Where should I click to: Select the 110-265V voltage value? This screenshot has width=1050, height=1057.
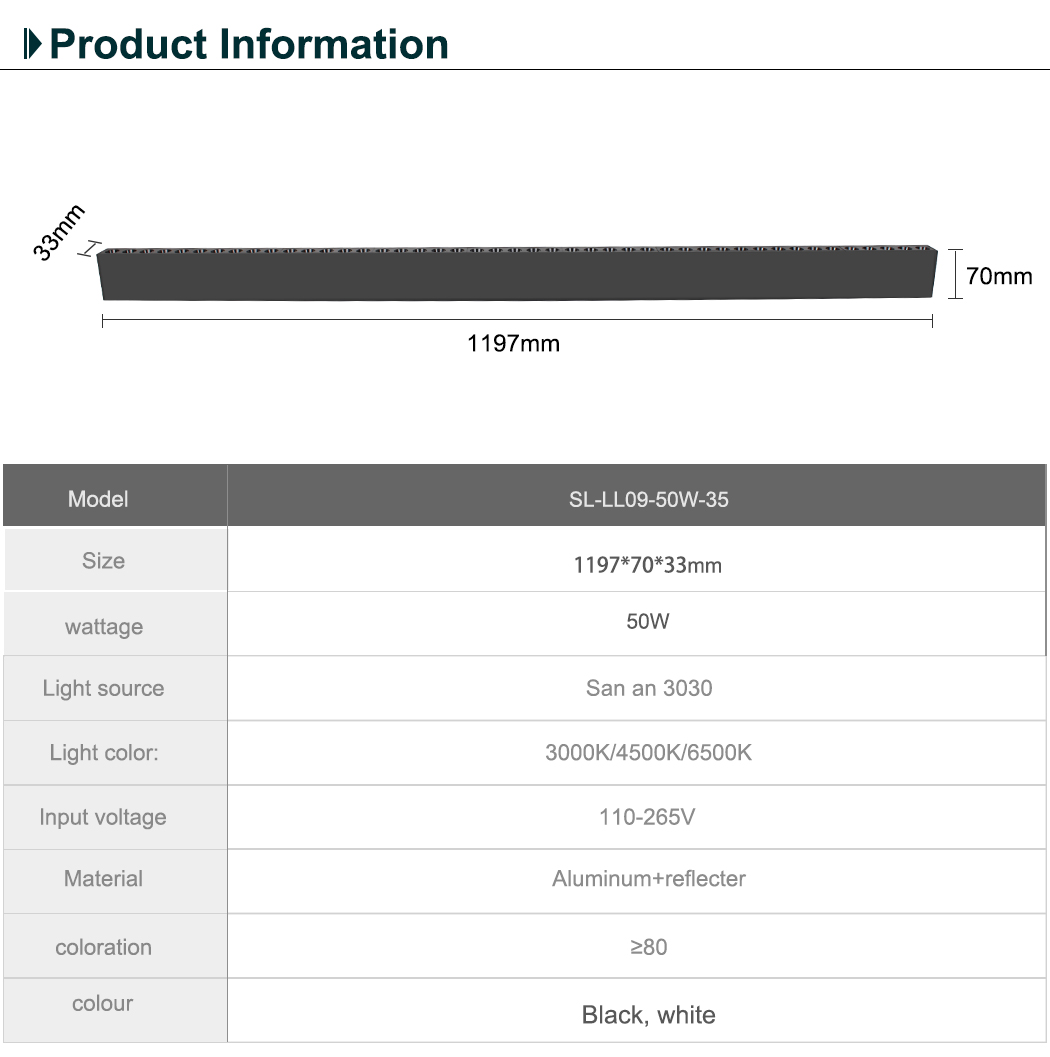coord(647,817)
